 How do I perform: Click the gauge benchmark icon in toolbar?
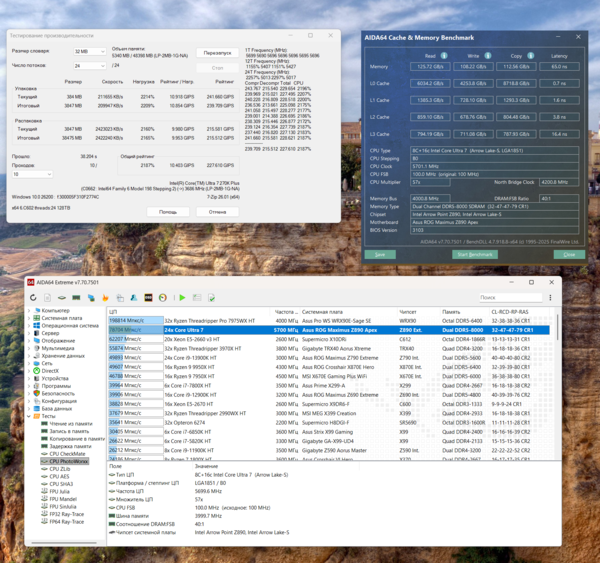pyautogui.click(x=163, y=297)
